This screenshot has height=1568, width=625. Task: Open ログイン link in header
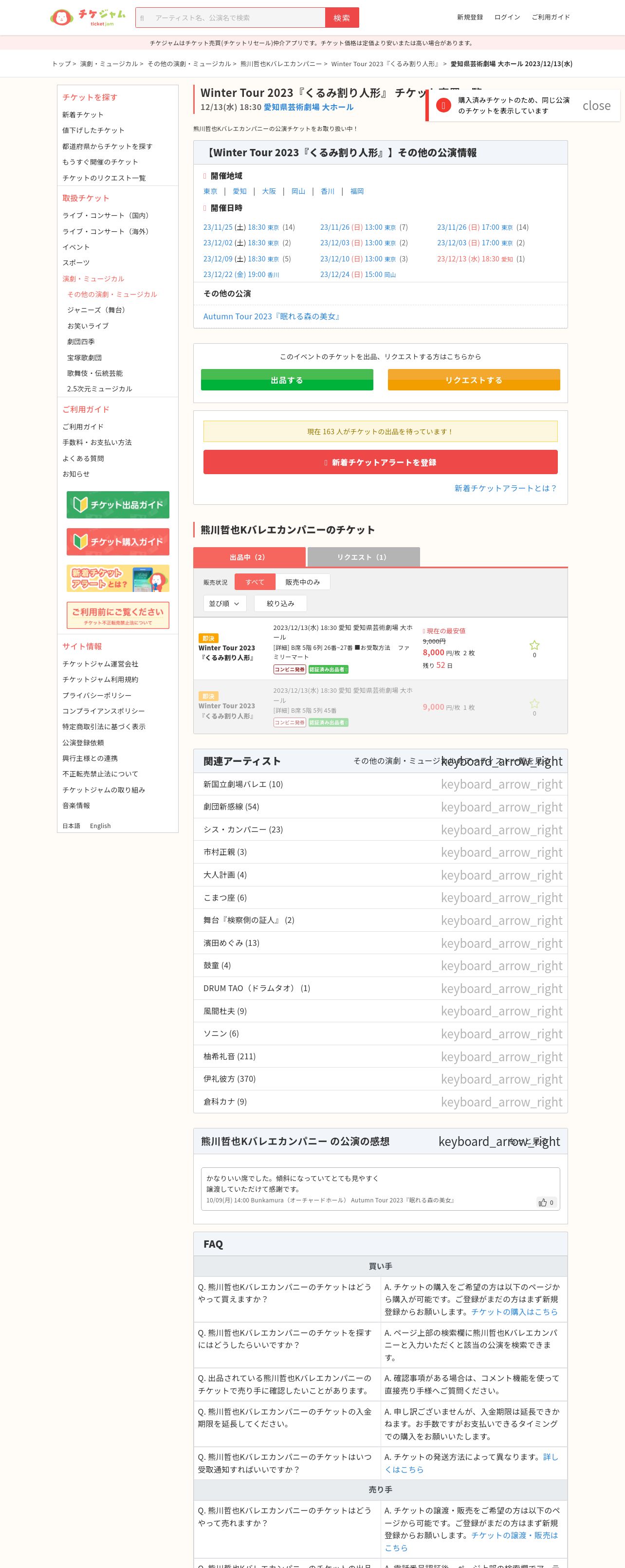pyautogui.click(x=507, y=17)
